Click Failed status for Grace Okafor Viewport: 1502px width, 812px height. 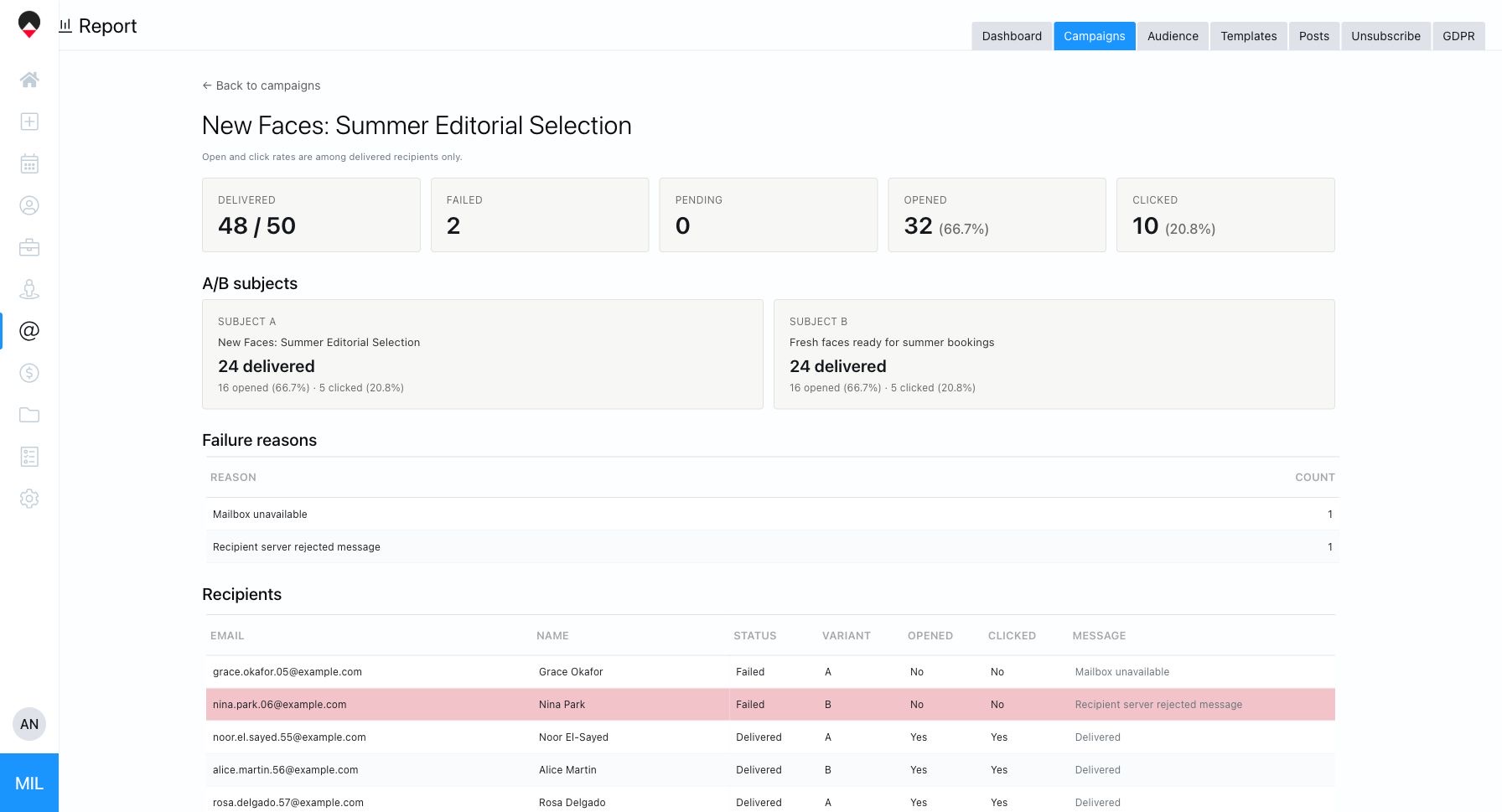(750, 672)
